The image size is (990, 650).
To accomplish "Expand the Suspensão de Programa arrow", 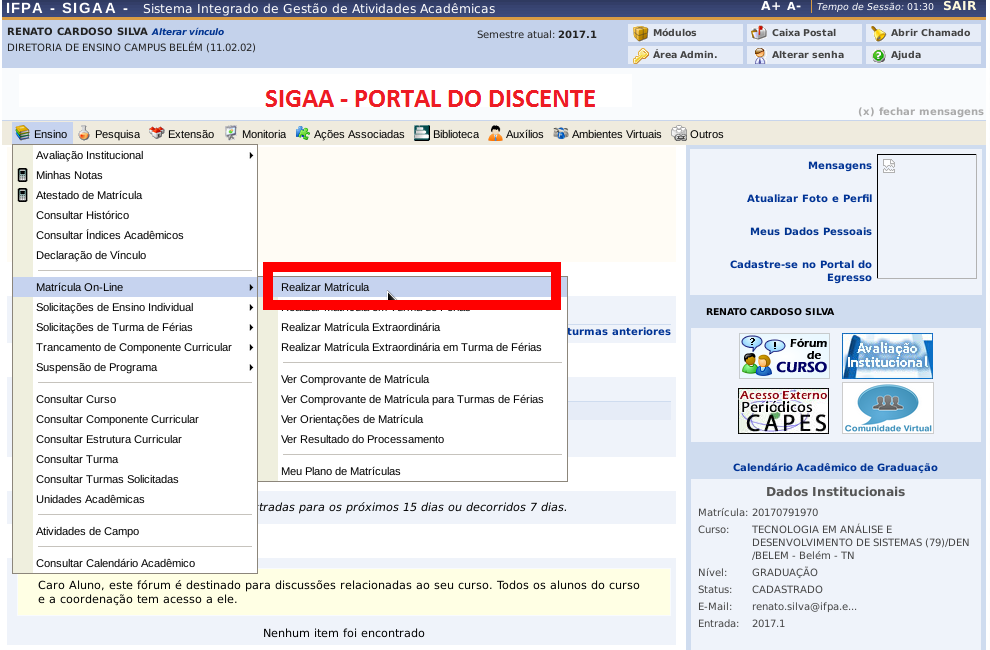I will (x=251, y=368).
